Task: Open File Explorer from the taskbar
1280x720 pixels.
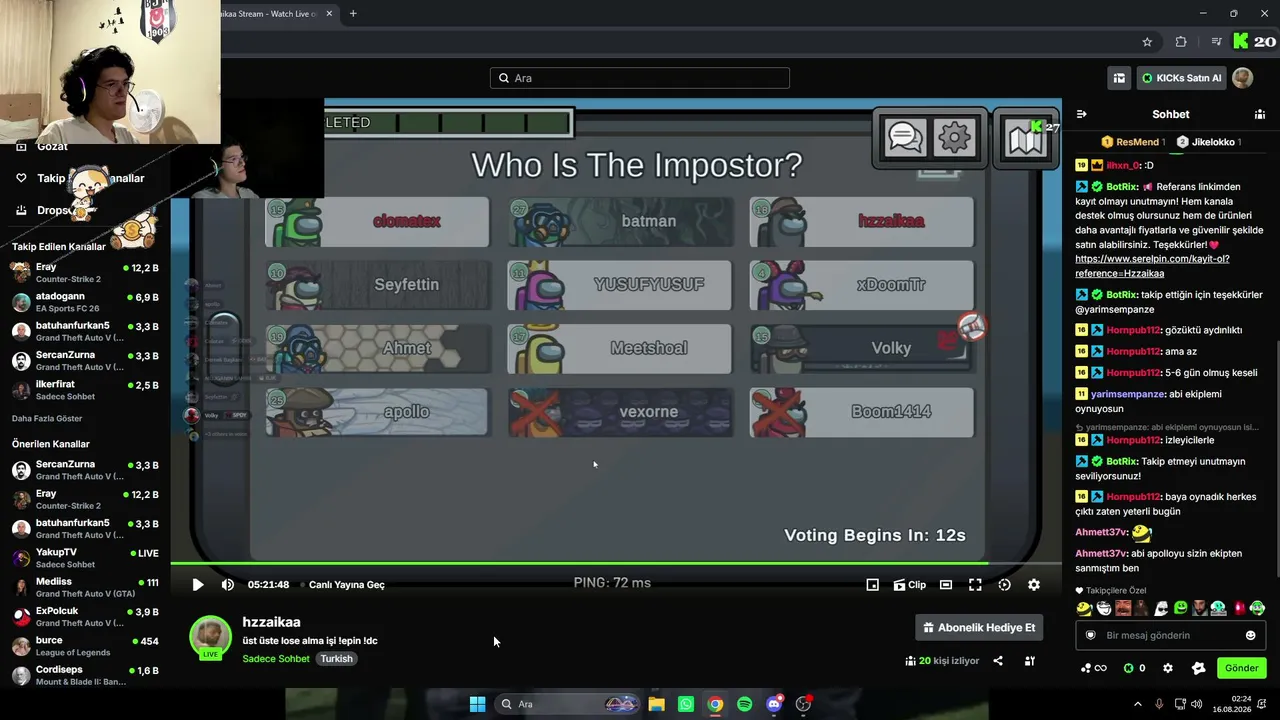Action: click(x=656, y=704)
